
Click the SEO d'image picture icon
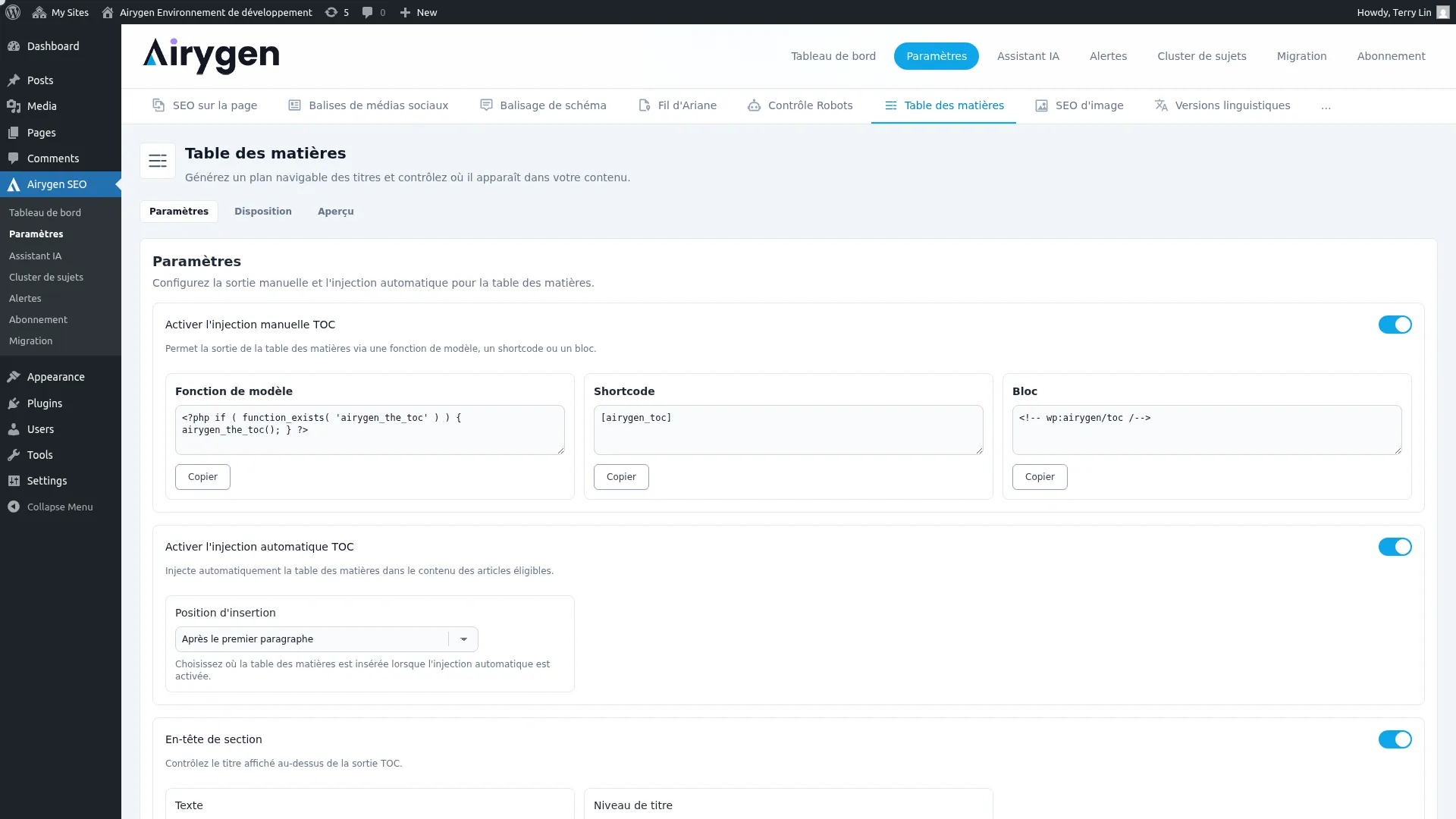pos(1041,105)
